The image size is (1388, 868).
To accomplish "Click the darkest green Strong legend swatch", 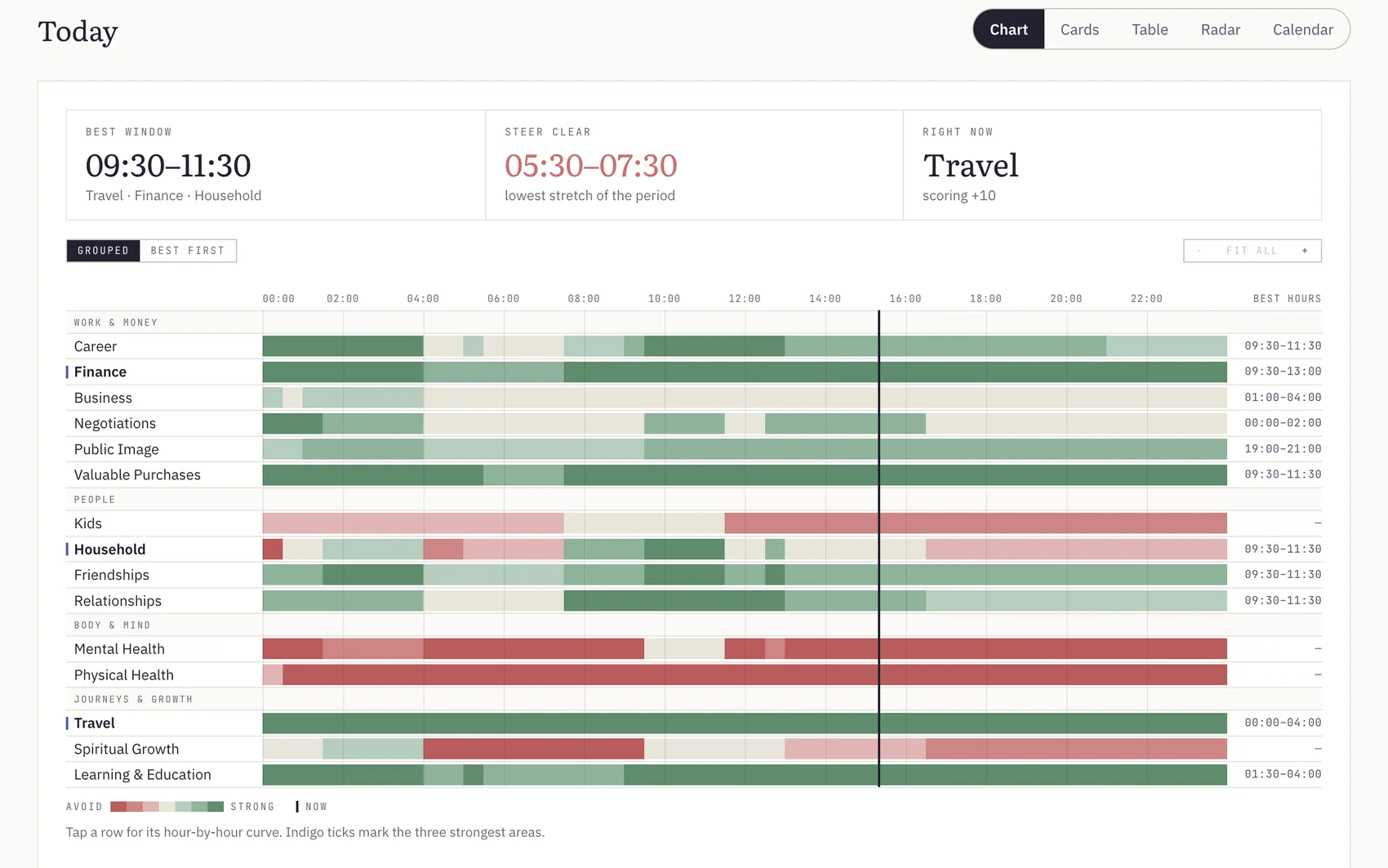I will [x=216, y=807].
